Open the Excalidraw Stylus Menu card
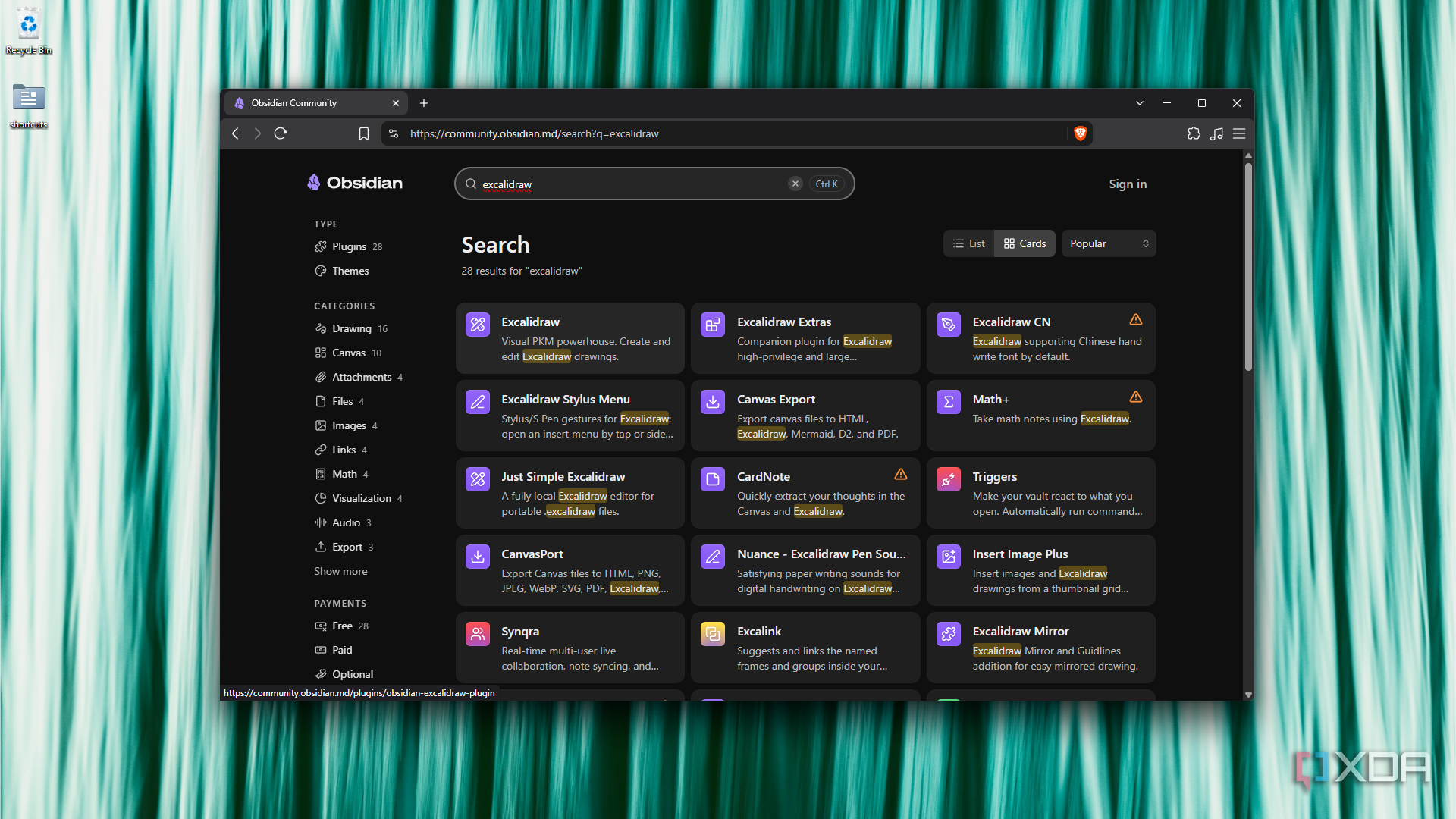1456x819 pixels. [x=570, y=416]
